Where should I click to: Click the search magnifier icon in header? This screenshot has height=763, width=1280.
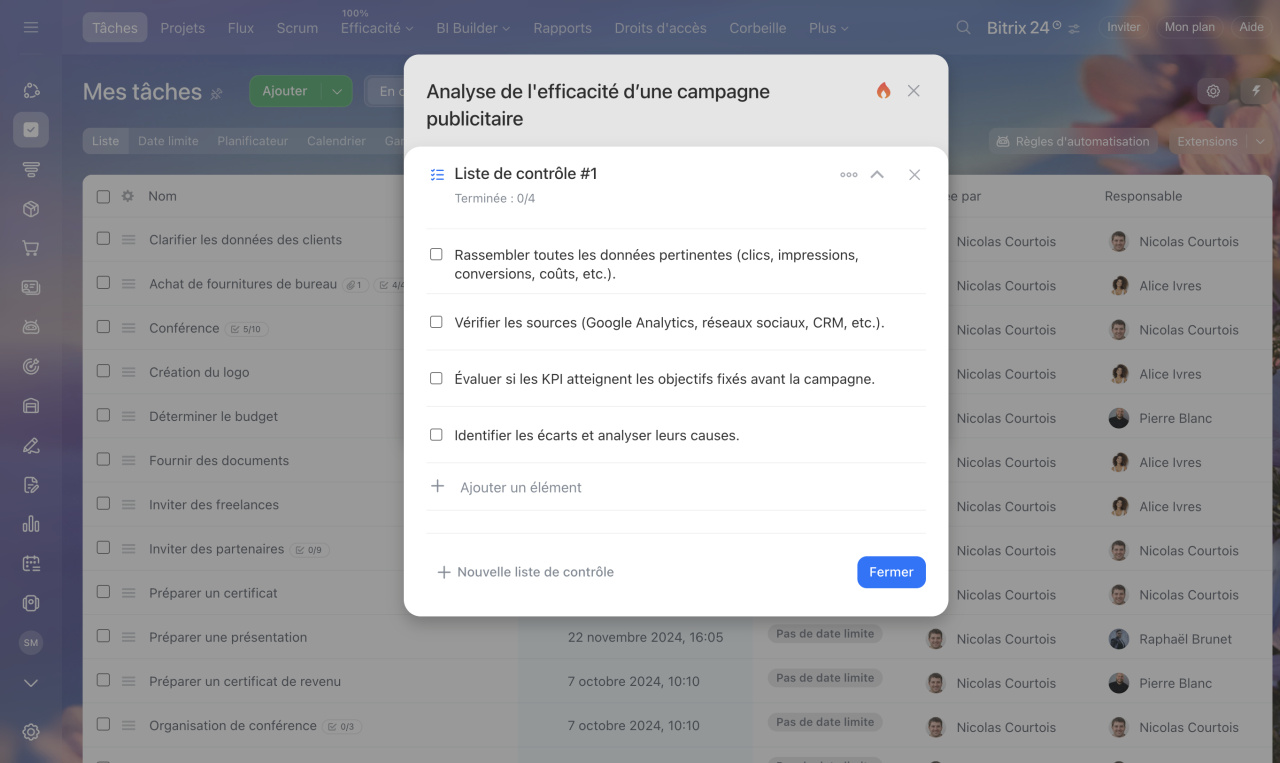[x=963, y=28]
